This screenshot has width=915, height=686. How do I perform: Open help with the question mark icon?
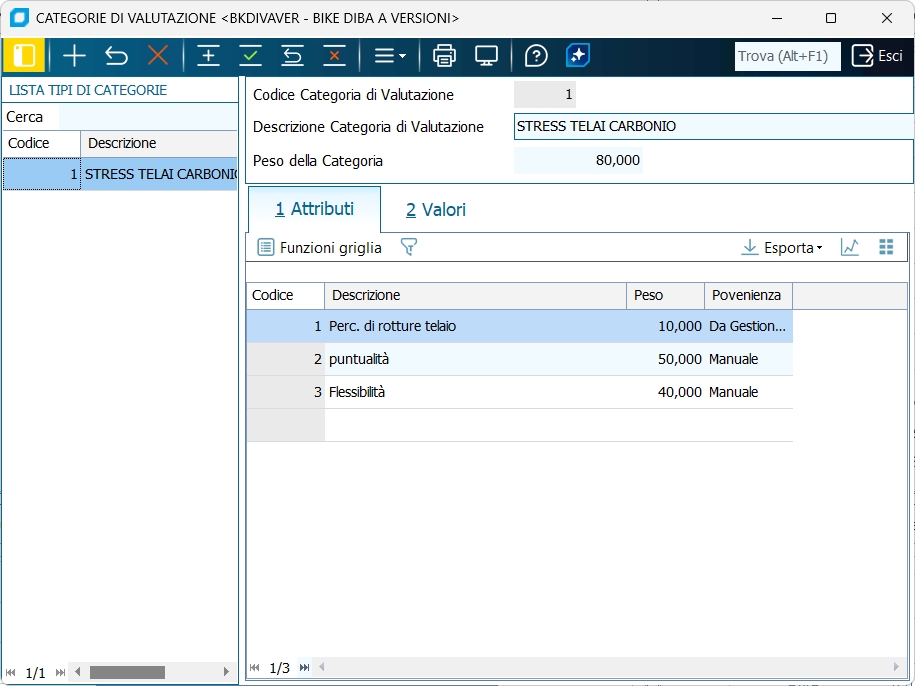point(536,56)
